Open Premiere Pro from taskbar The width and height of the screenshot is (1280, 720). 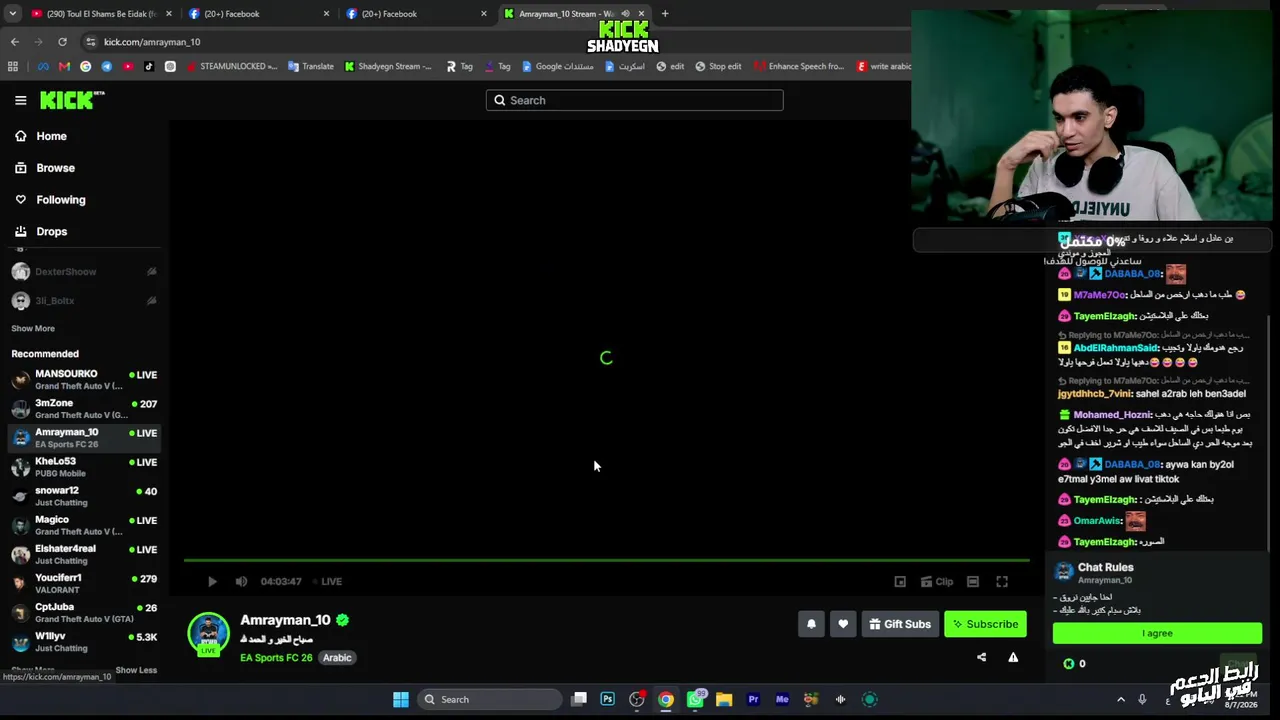pos(753,700)
